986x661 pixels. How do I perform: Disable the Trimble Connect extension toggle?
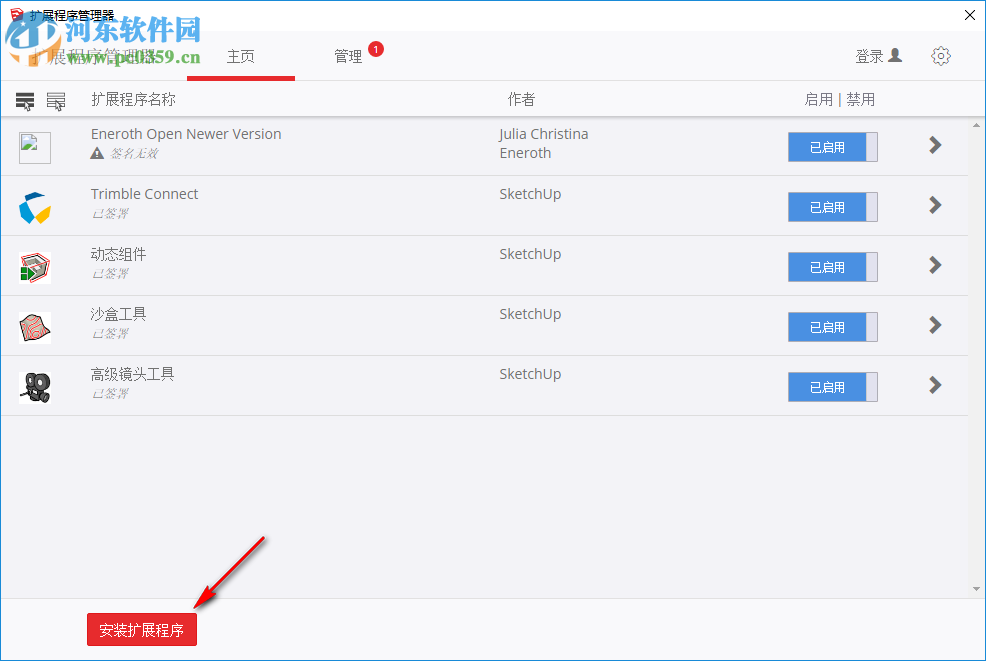click(x=832, y=207)
